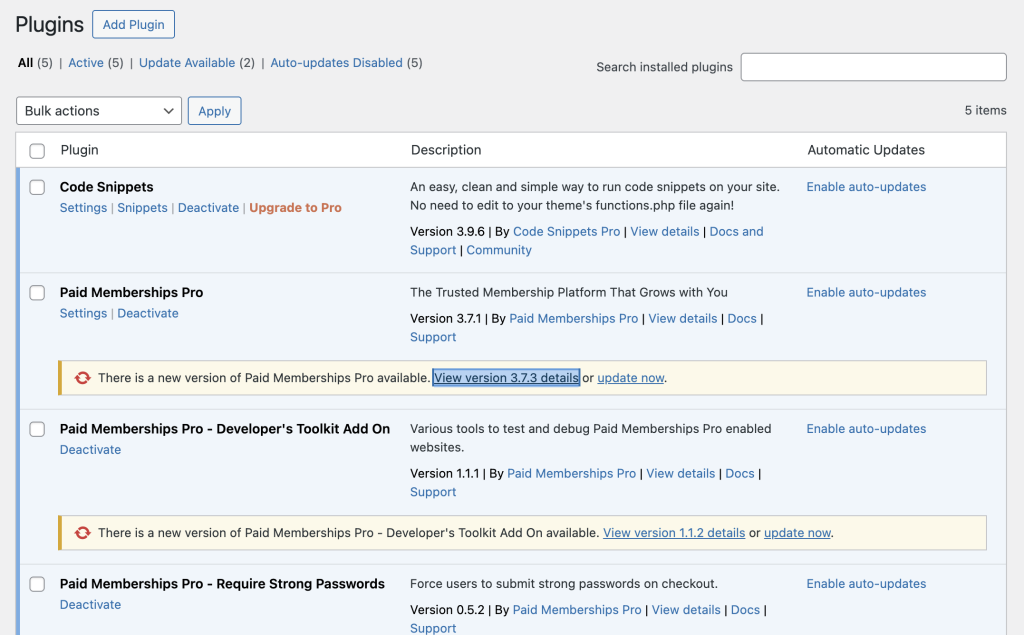This screenshot has width=1024, height=635.
Task: Deactivate the Code Snippets plugin
Action: tap(208, 208)
